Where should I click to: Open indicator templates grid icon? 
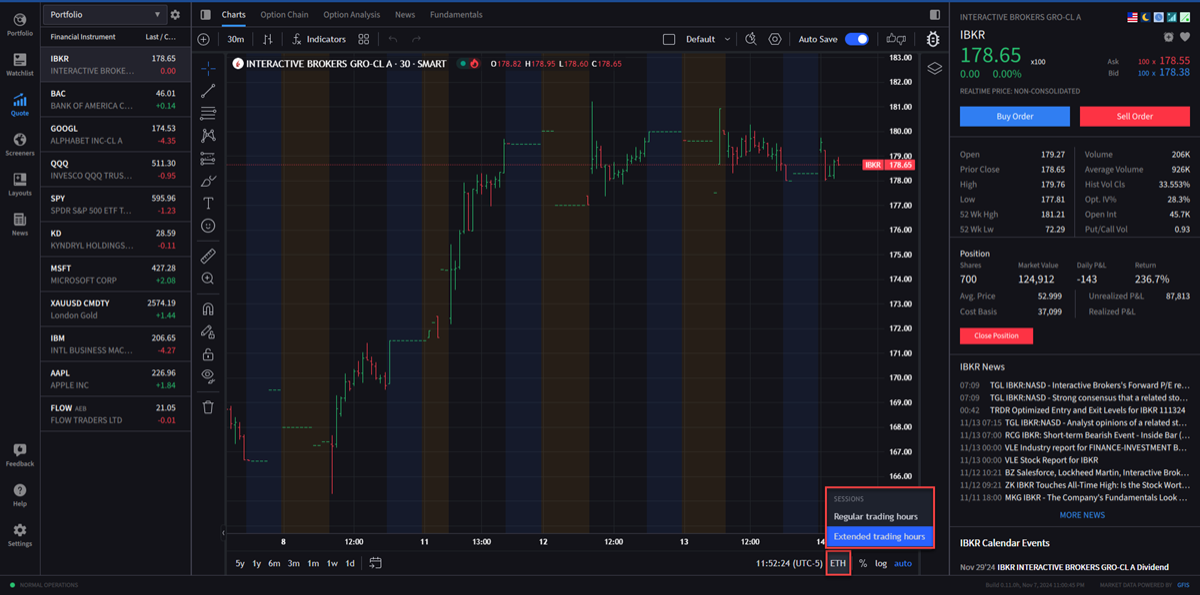(x=364, y=39)
